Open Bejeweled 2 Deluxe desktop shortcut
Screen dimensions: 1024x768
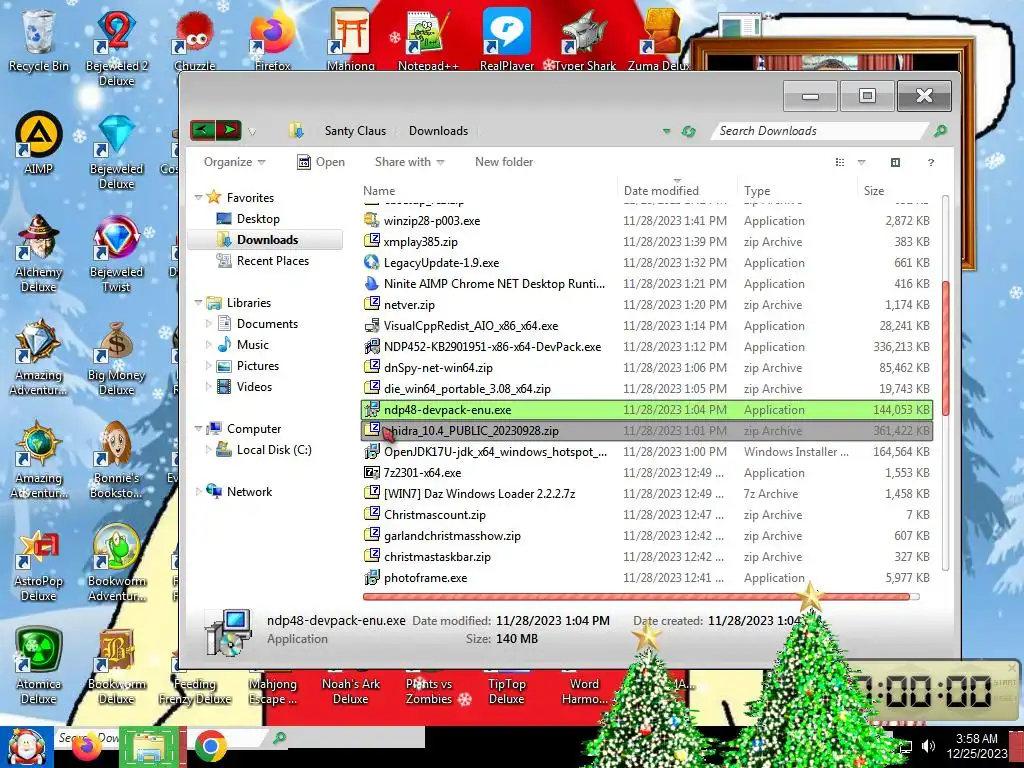[x=116, y=49]
